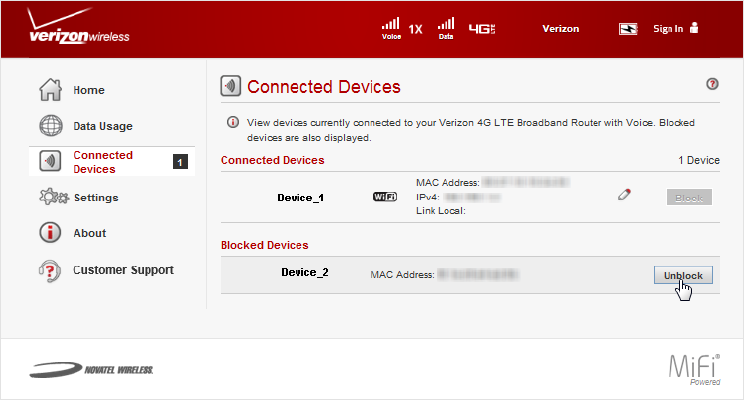Select the Settings gears icon

54,197
